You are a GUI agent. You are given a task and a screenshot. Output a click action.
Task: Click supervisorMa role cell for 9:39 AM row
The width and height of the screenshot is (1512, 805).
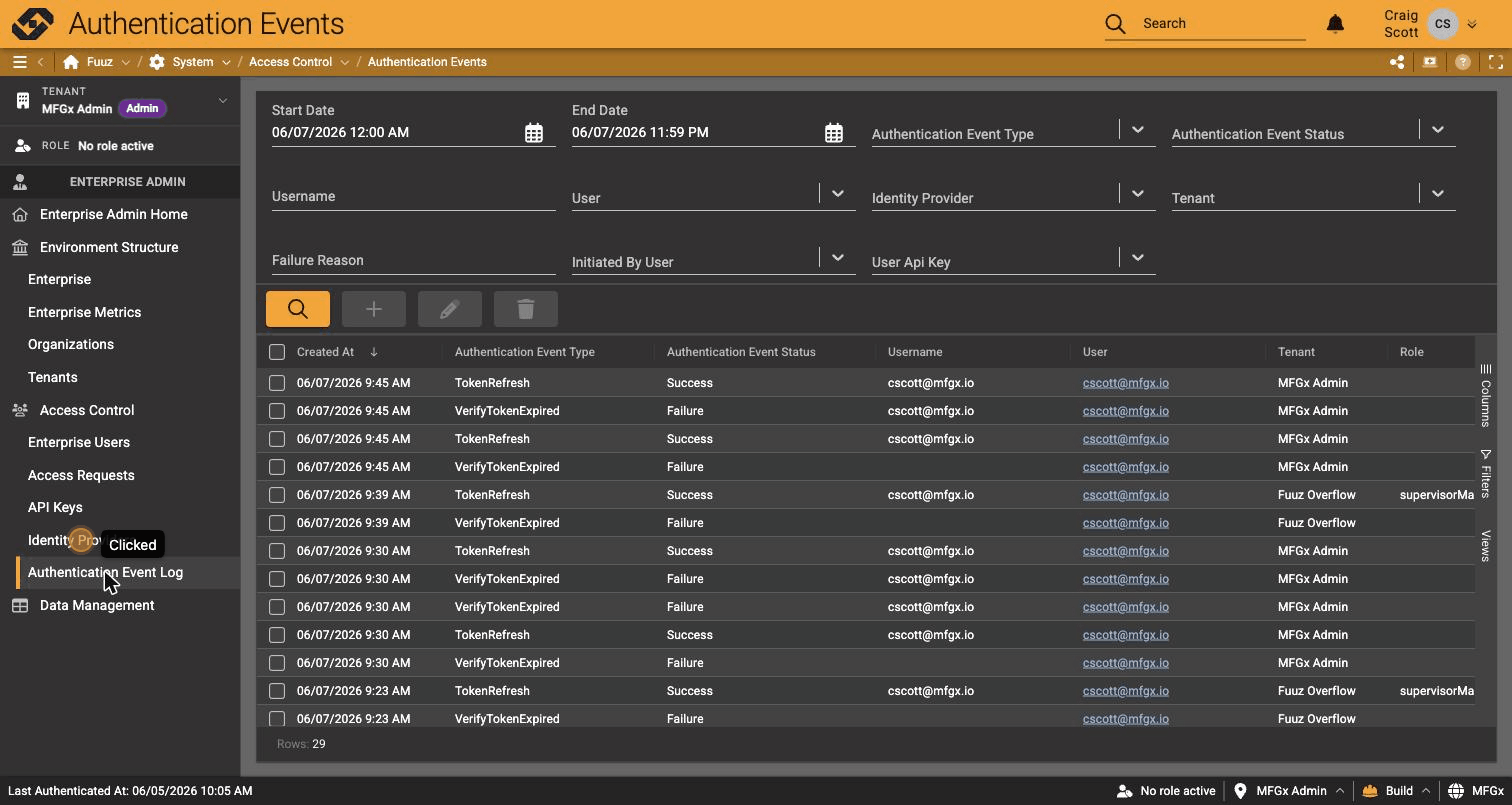1437,495
